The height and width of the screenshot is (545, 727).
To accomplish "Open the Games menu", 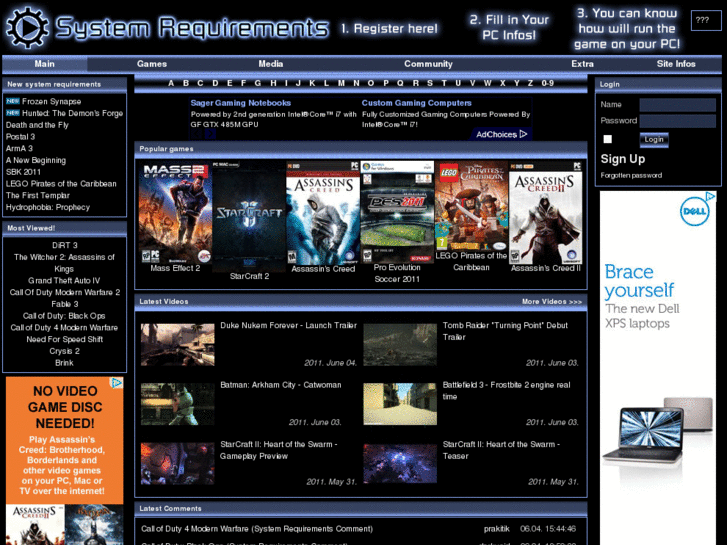I will (x=152, y=64).
